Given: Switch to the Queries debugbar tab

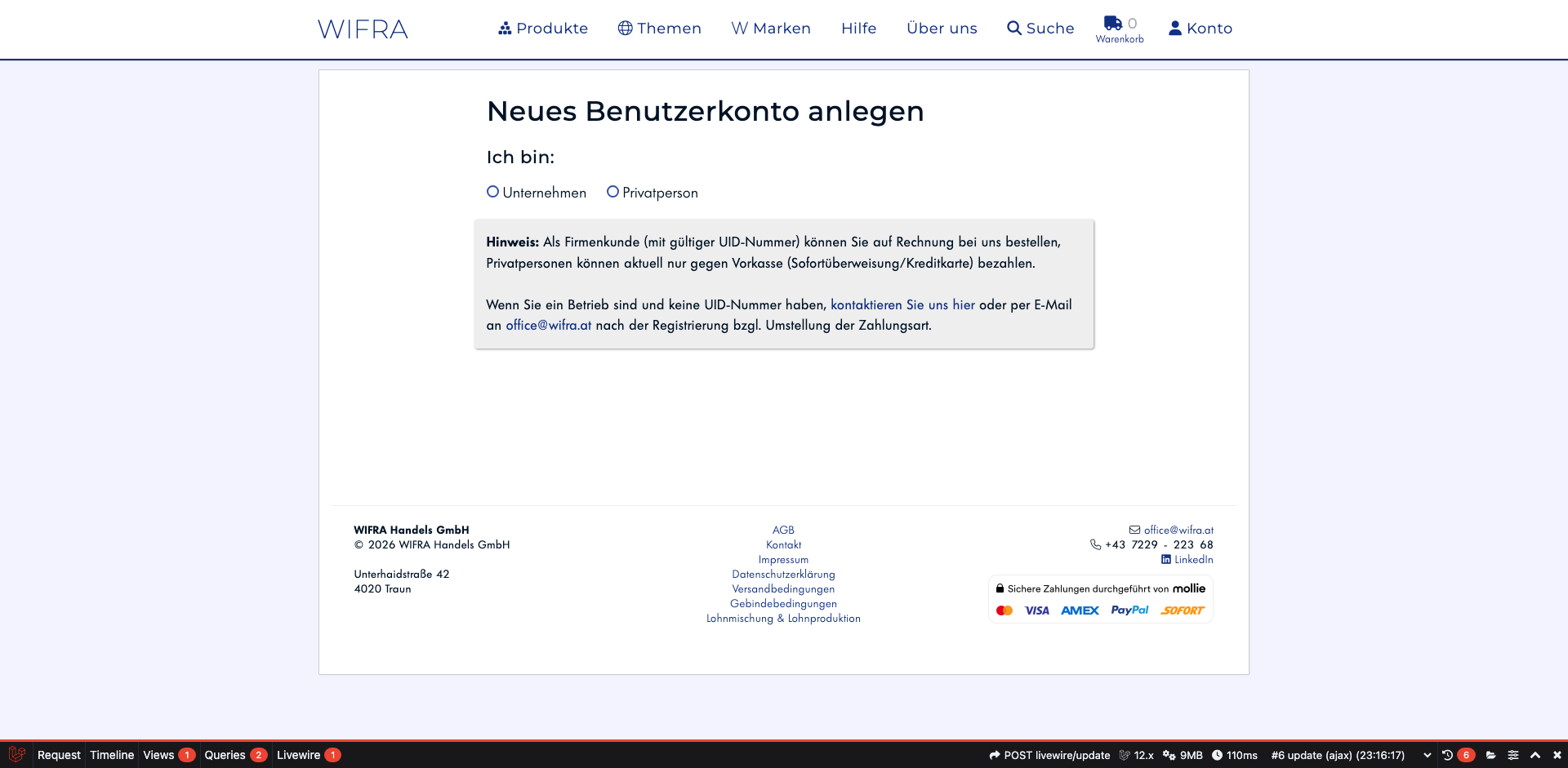Looking at the screenshot, I should point(226,755).
